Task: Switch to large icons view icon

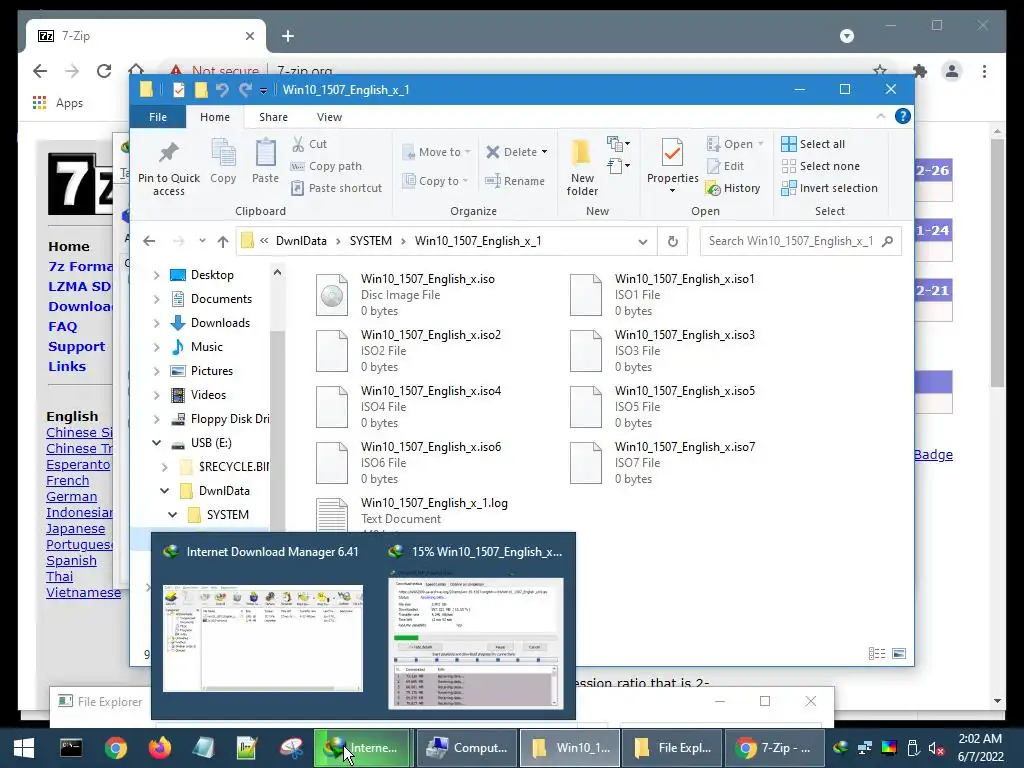Action: 899,654
